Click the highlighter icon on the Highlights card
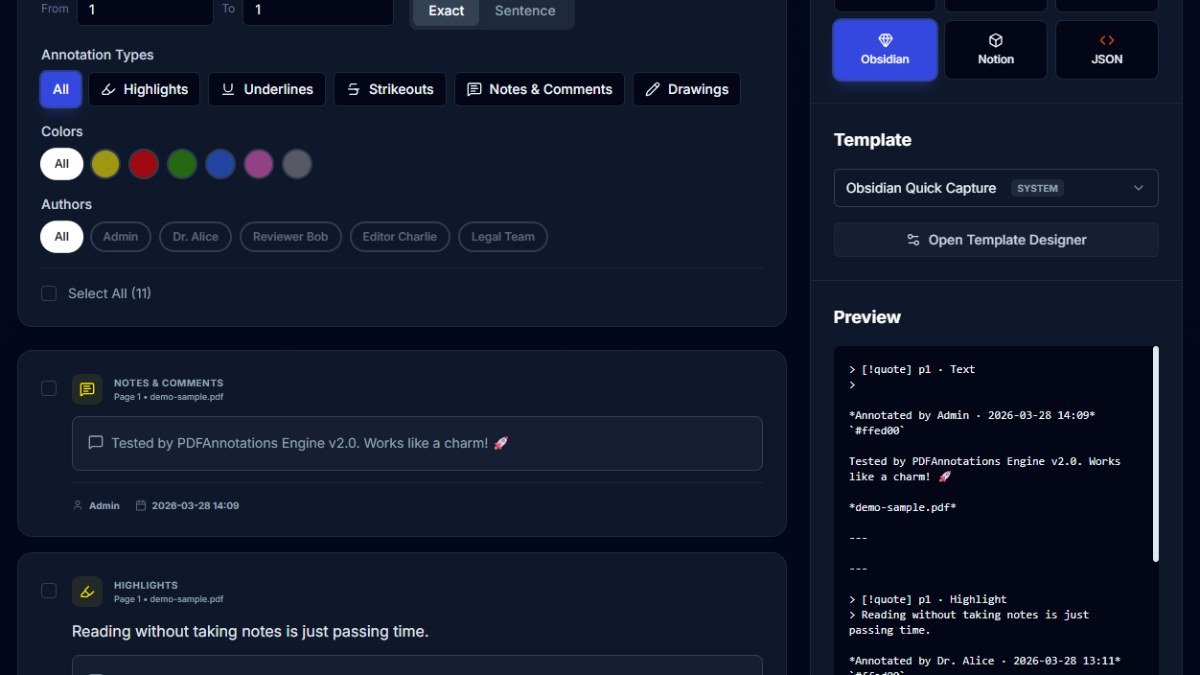The width and height of the screenshot is (1200, 675). coord(87,592)
